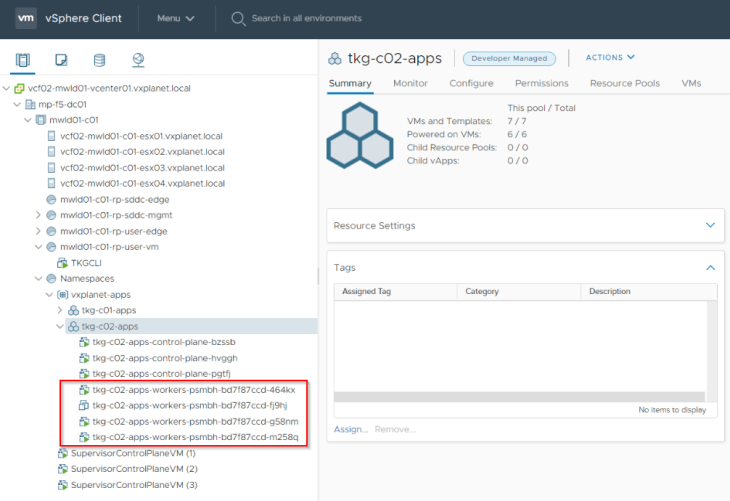
Task: Expand the Resource Settings panel
Action: 710,225
